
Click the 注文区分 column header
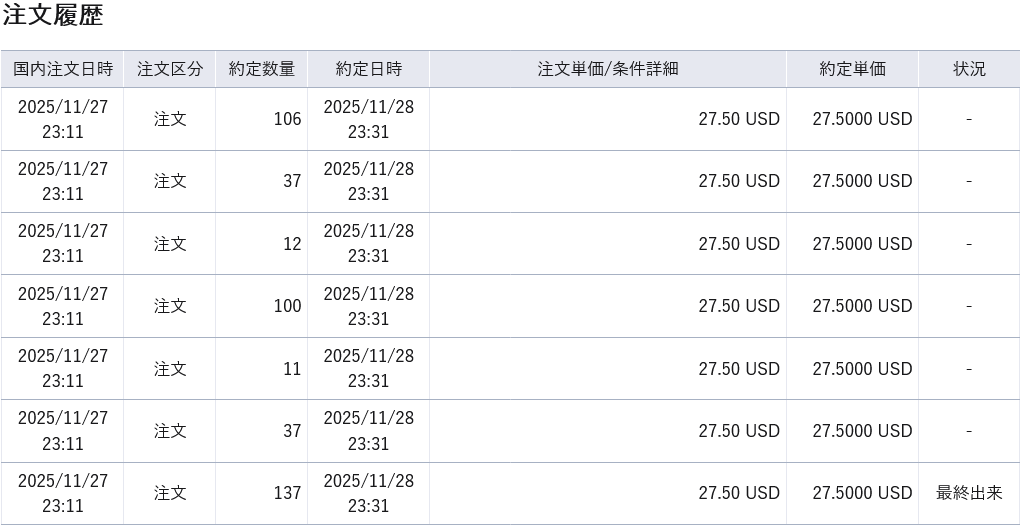tap(170, 69)
